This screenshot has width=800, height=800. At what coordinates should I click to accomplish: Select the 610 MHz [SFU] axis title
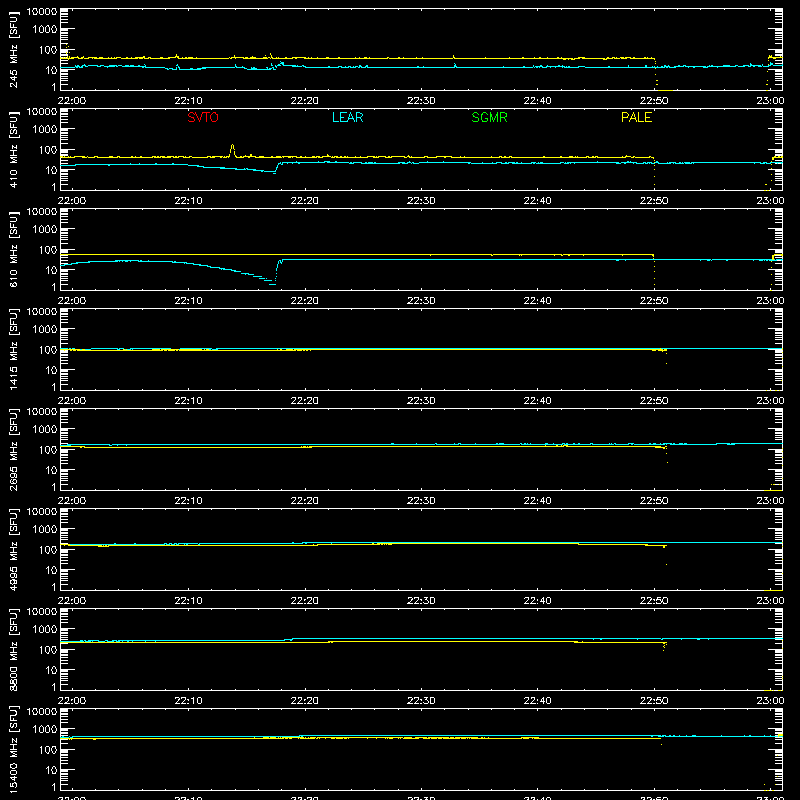13,249
